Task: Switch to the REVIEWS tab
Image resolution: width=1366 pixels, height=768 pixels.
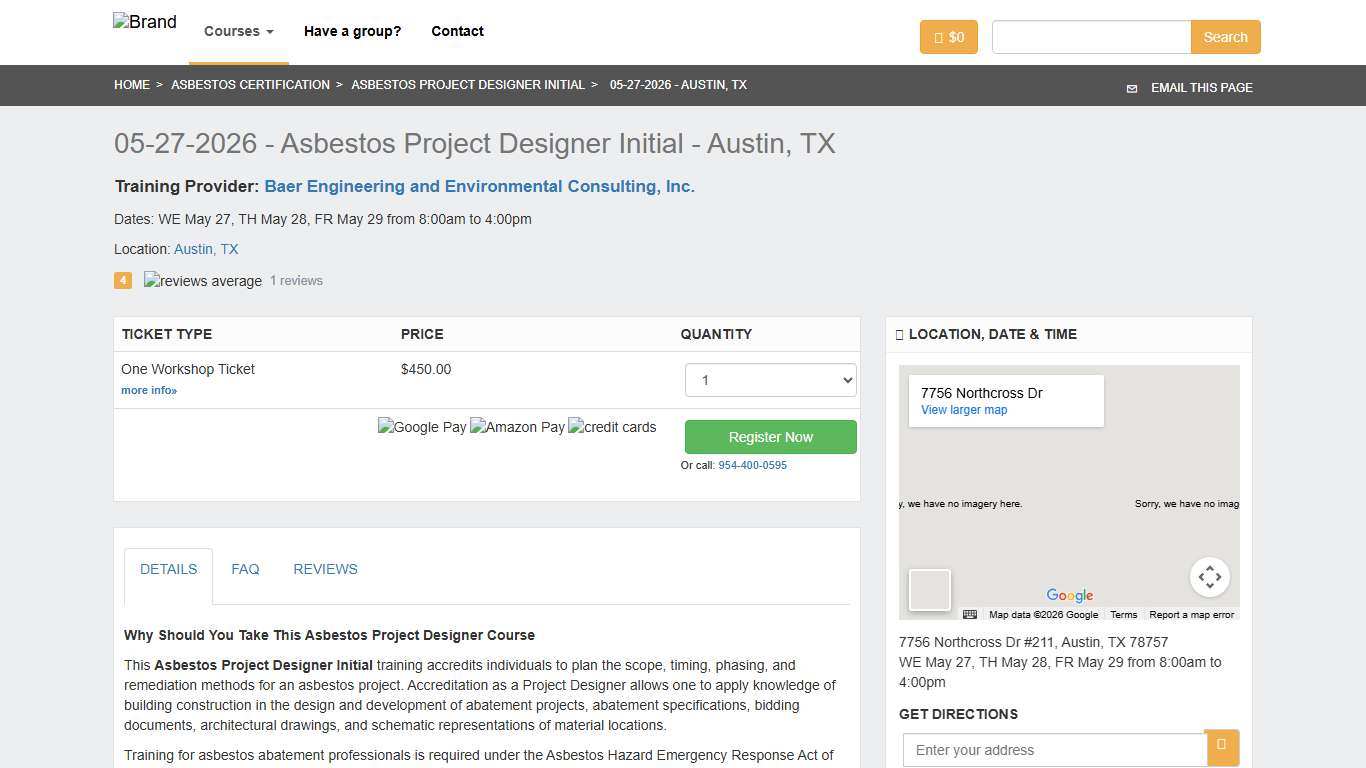Action: point(325,569)
